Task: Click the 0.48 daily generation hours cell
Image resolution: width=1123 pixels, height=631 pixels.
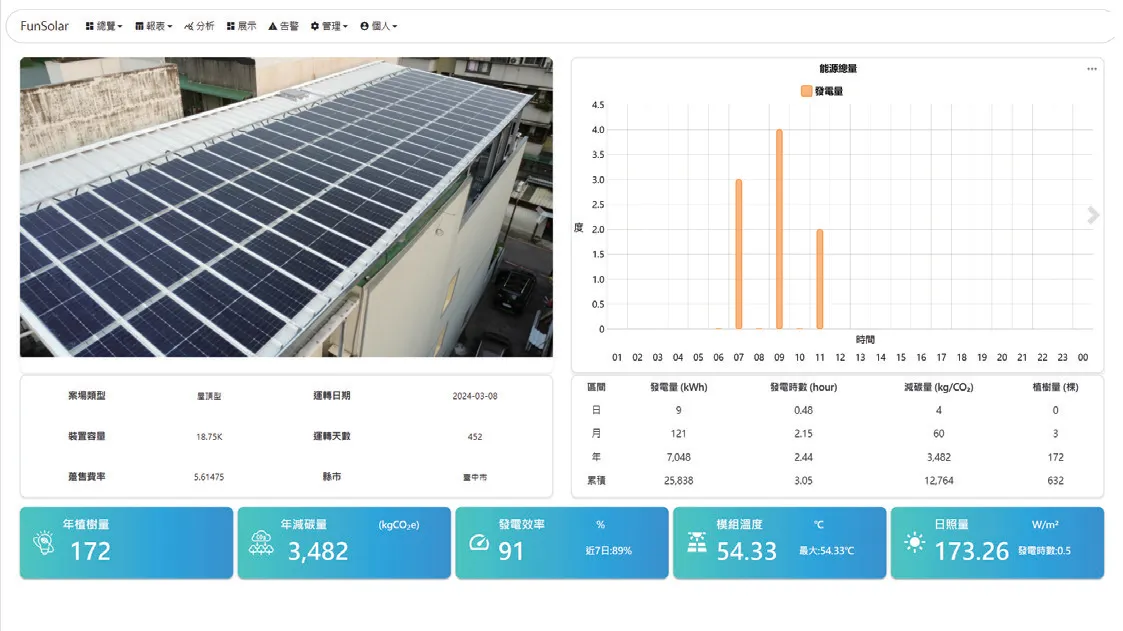Action: (x=804, y=410)
